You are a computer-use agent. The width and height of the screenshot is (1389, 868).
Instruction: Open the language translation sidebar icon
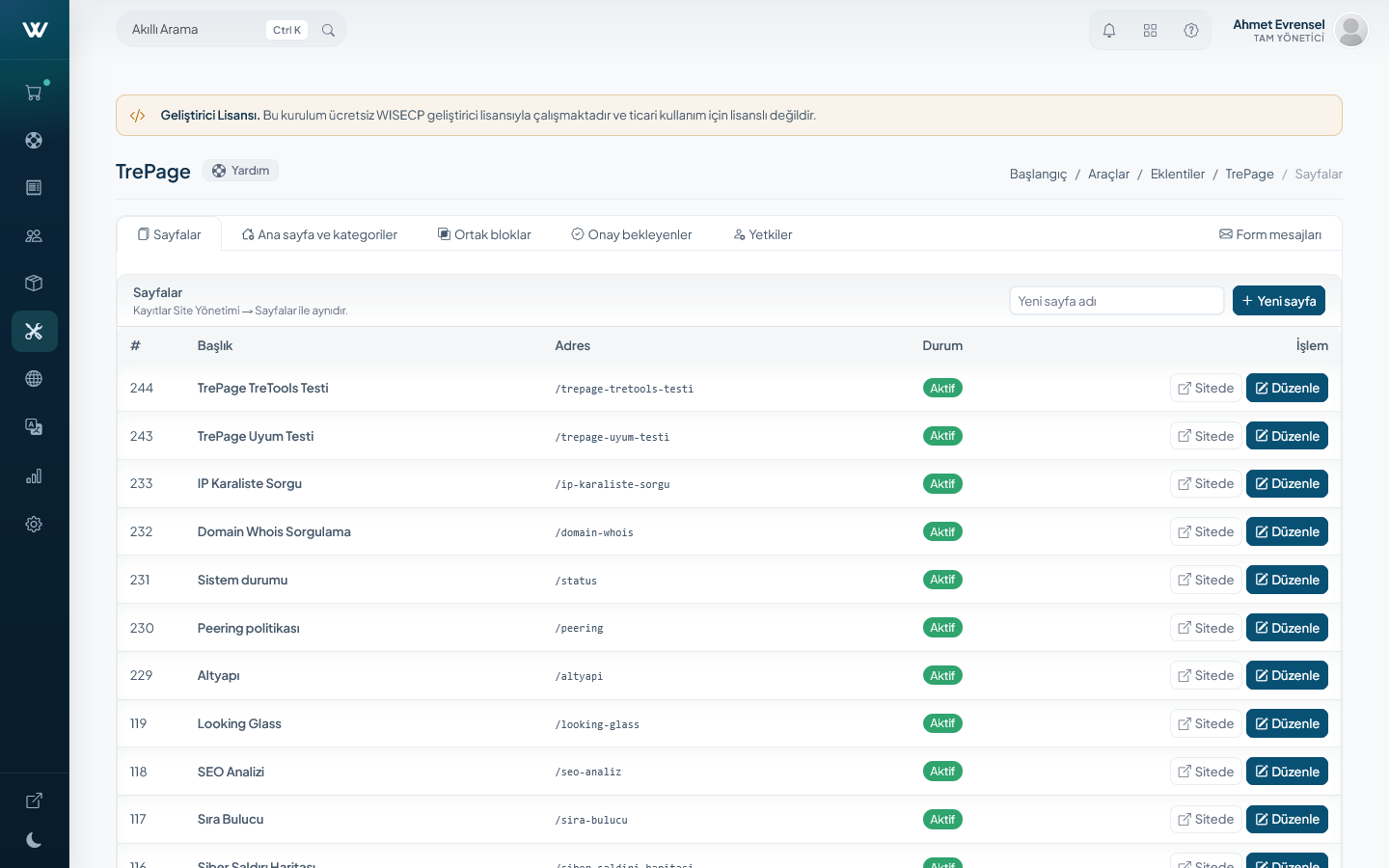(34, 427)
